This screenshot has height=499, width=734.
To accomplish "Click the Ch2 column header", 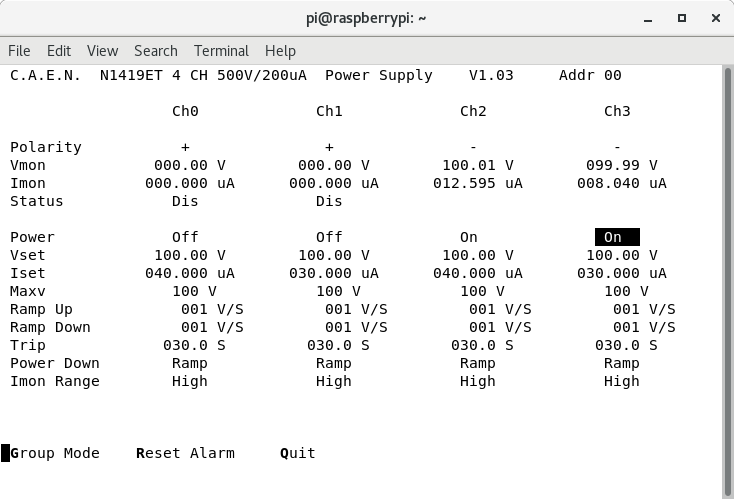I will pyautogui.click(x=473, y=111).
